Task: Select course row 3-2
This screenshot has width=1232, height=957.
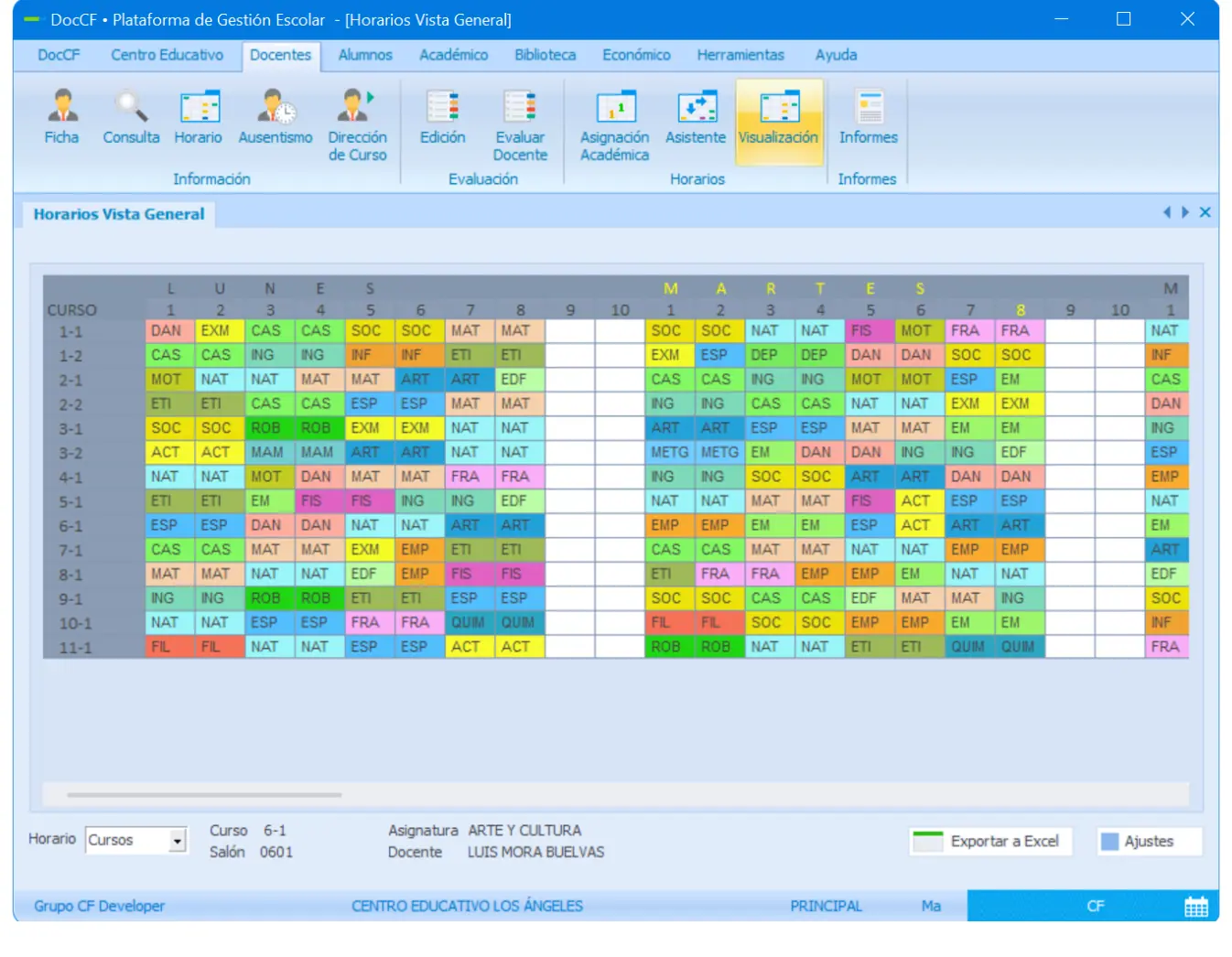Action: click(x=70, y=453)
